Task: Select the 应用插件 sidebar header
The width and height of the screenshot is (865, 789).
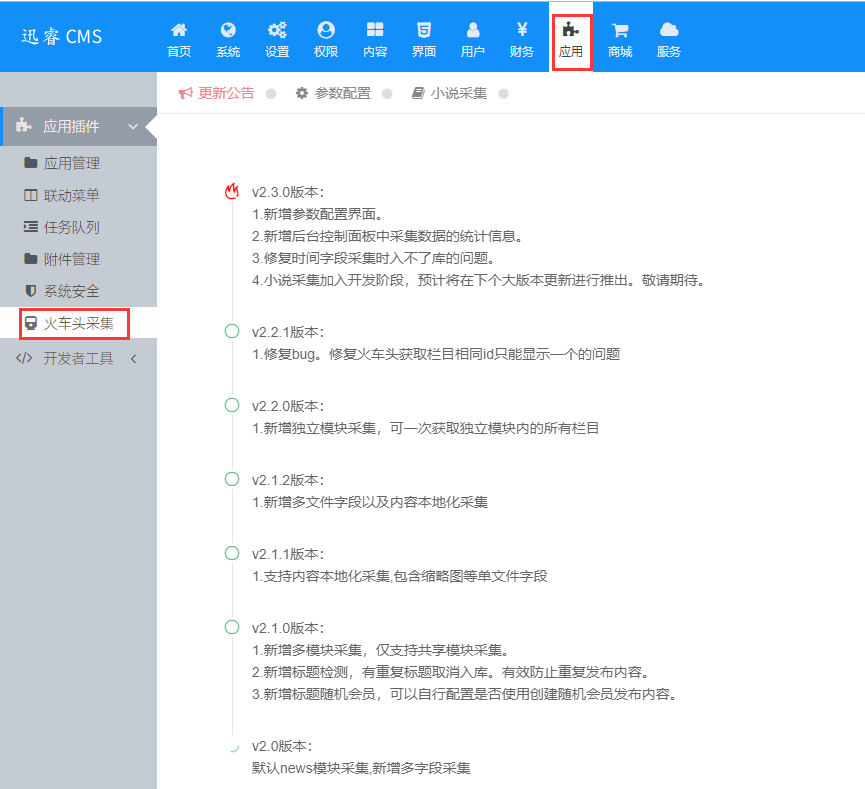Action: coord(78,126)
